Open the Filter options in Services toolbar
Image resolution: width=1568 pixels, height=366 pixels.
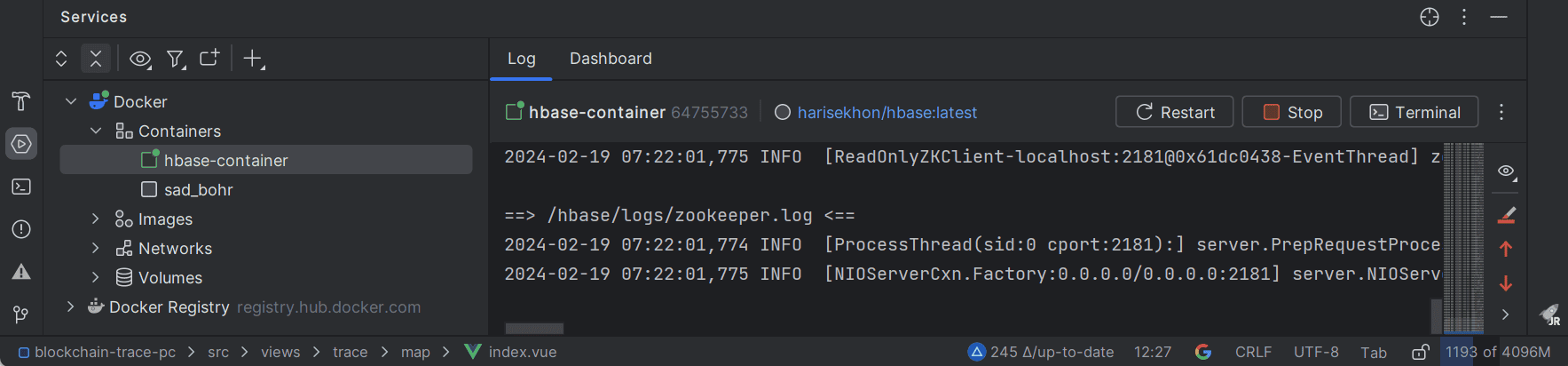(176, 60)
